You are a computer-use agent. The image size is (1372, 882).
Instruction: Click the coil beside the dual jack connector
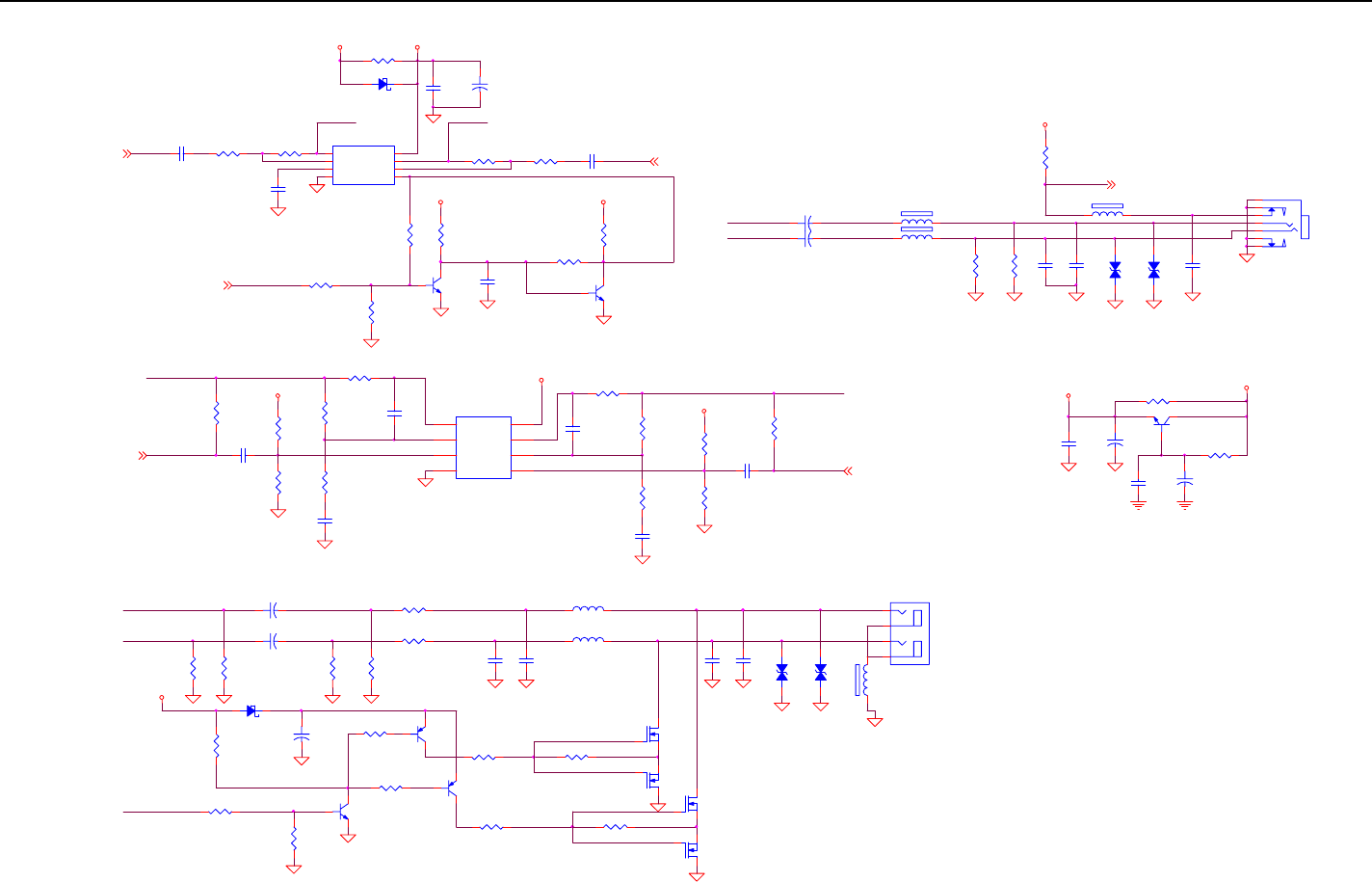pyautogui.click(x=862, y=681)
